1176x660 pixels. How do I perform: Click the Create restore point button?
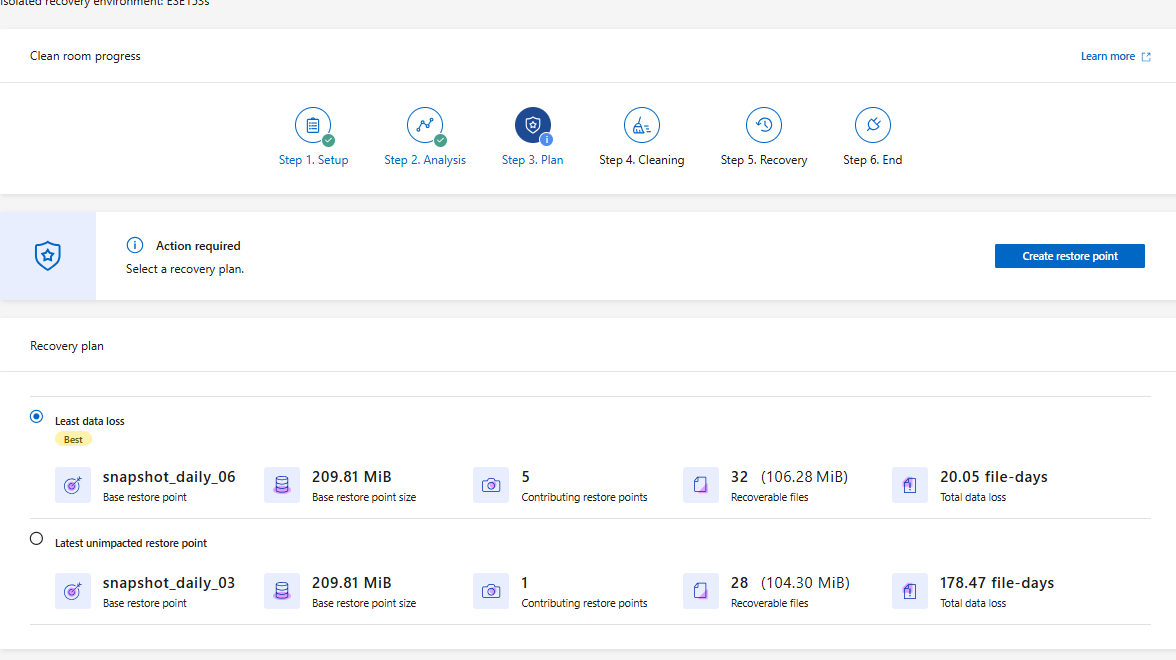click(x=1069, y=255)
